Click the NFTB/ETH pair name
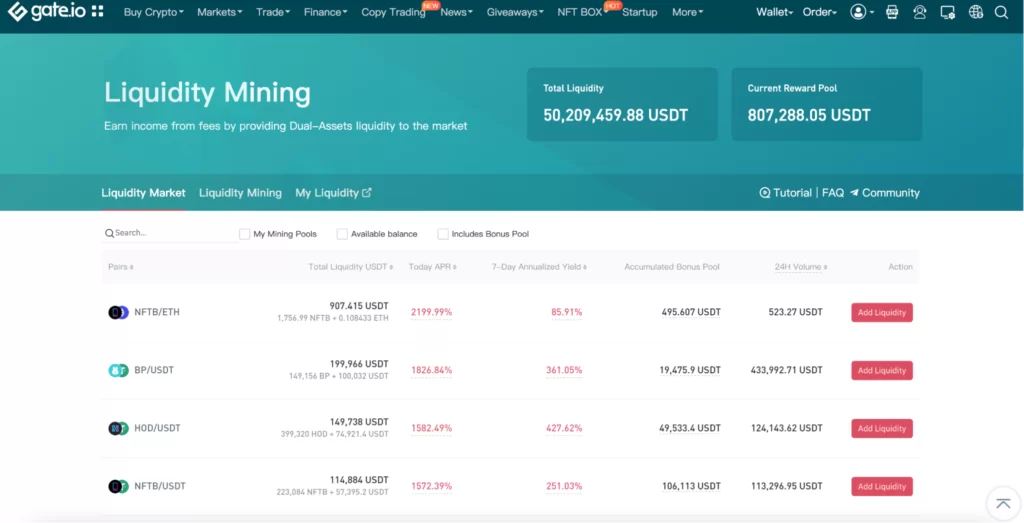 coord(157,312)
